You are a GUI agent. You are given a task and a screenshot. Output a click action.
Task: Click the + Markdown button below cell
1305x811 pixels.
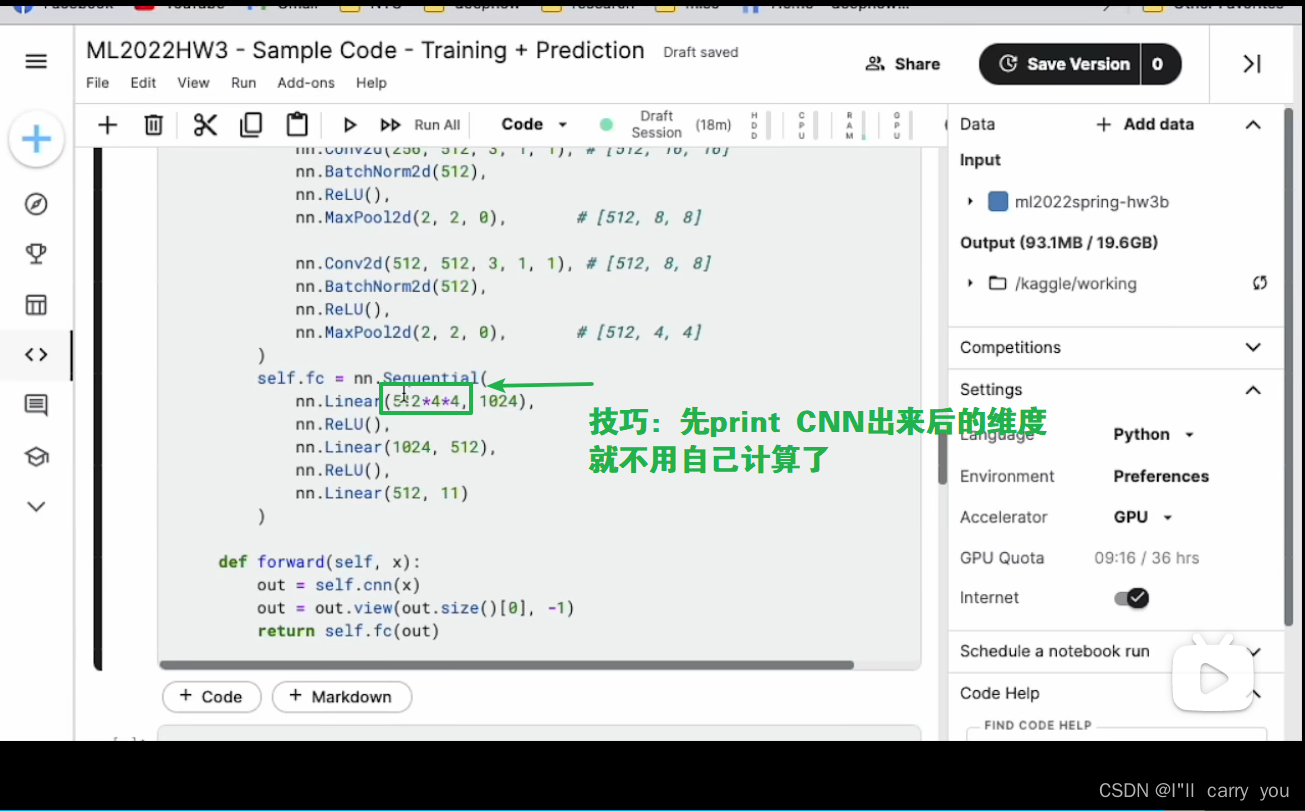pos(341,697)
